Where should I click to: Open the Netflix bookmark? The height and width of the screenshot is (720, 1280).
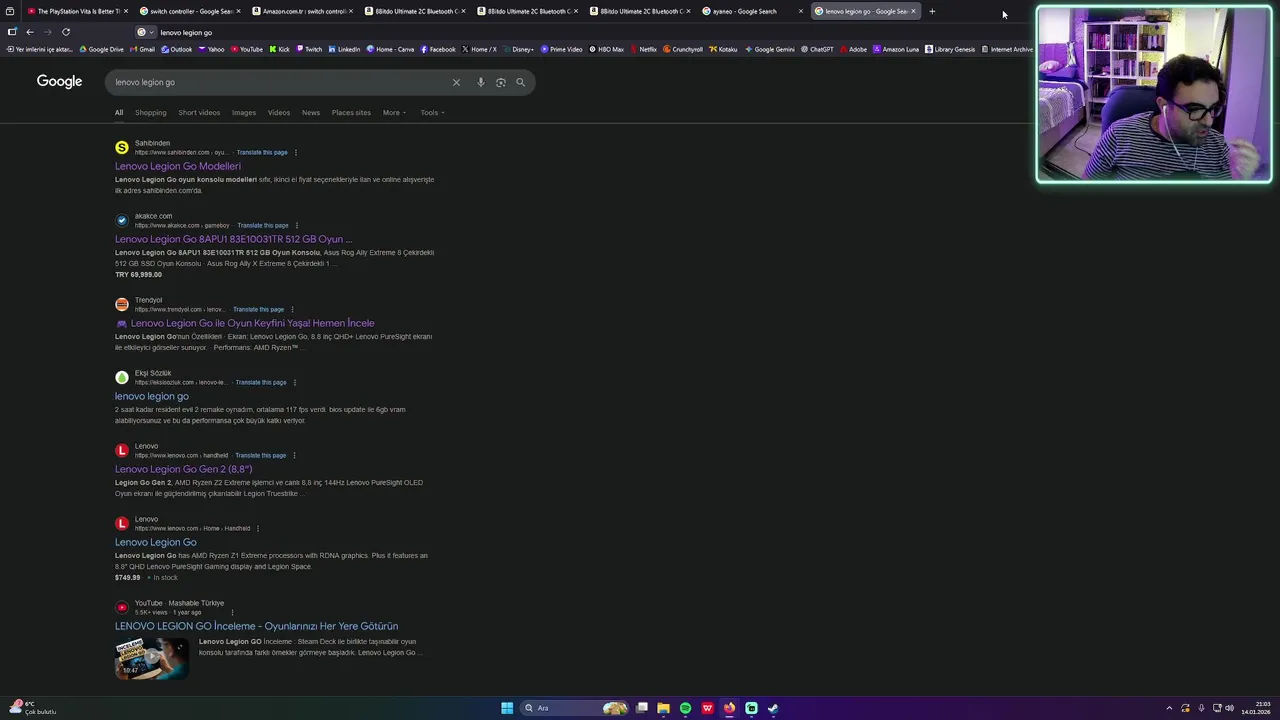click(643, 49)
